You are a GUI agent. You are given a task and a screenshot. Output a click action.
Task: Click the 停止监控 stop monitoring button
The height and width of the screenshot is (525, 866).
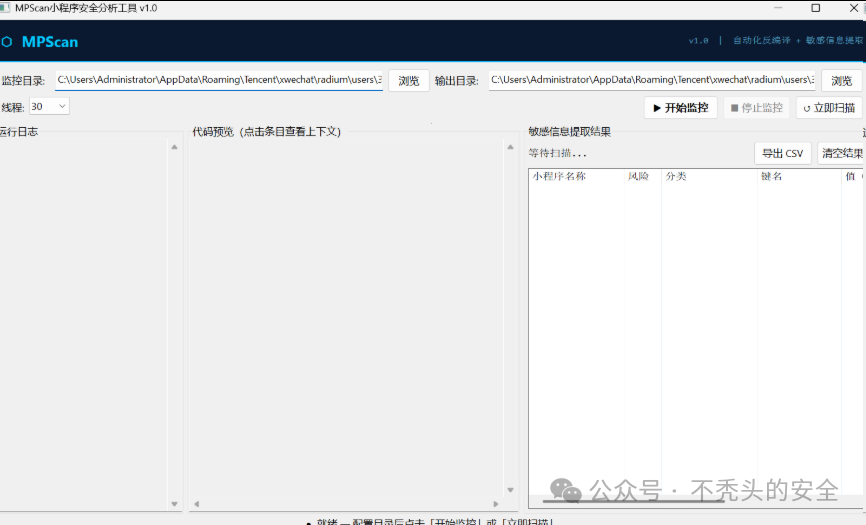(x=757, y=108)
